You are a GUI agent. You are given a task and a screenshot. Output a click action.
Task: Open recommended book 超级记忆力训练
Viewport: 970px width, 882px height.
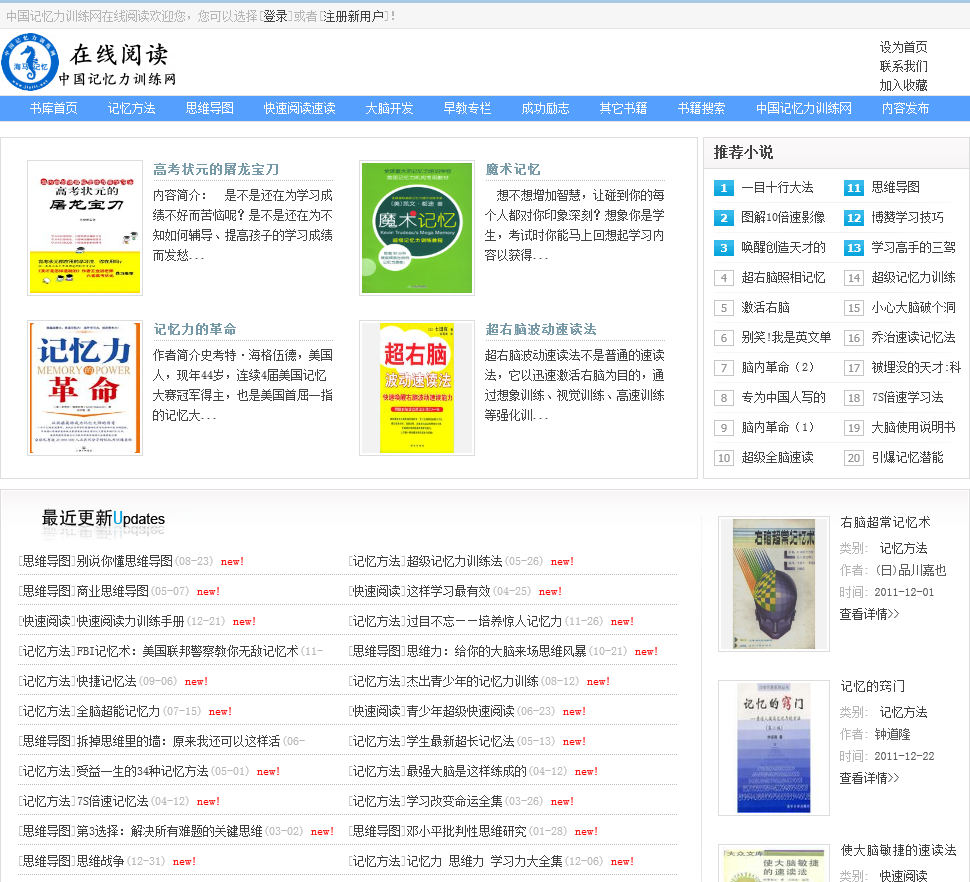point(913,277)
